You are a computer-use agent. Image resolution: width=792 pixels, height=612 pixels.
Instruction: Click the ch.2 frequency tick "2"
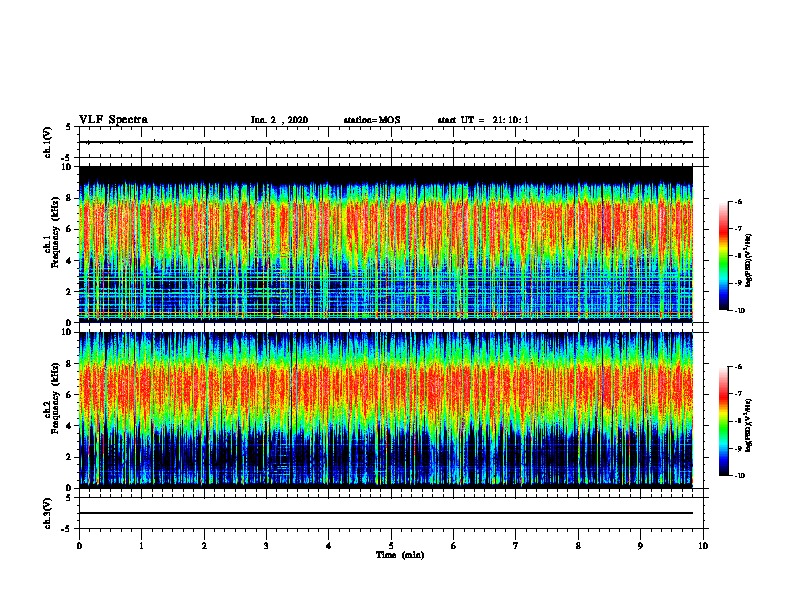pyautogui.click(x=69, y=457)
